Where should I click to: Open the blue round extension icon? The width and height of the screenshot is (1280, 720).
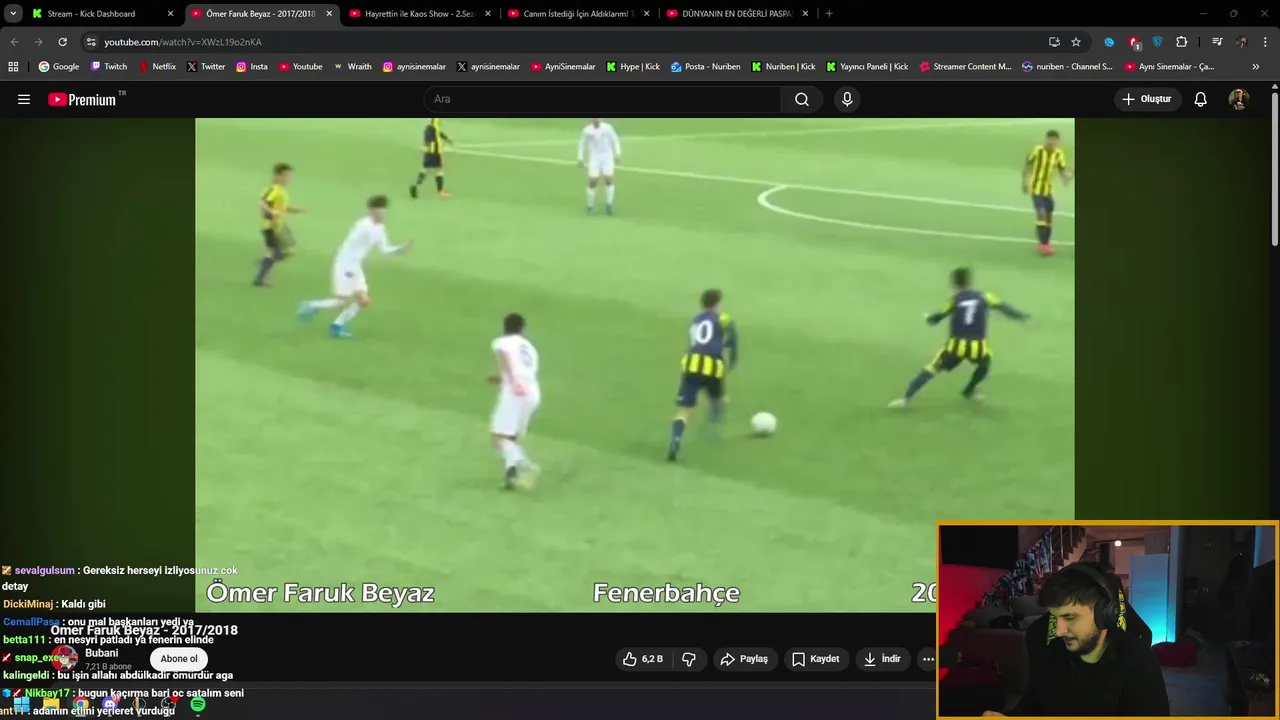pos(1109,42)
